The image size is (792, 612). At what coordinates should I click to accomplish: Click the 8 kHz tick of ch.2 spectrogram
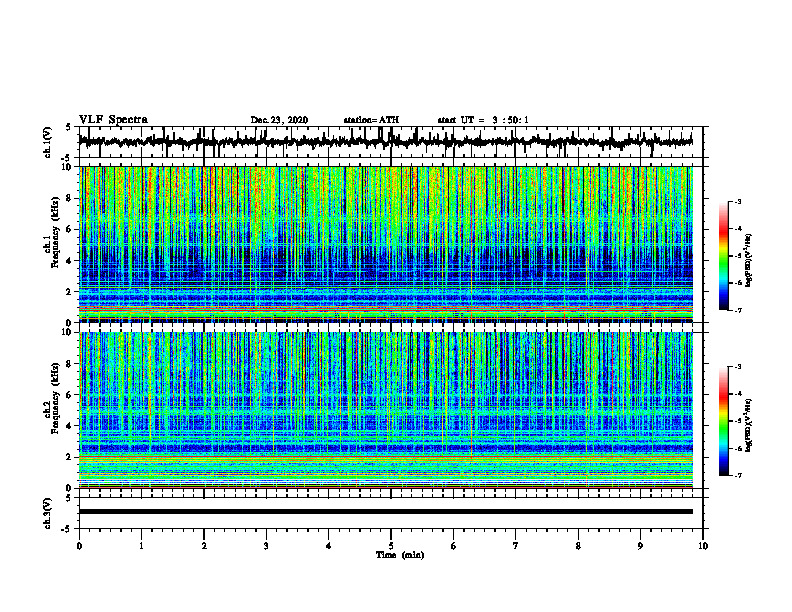click(69, 364)
